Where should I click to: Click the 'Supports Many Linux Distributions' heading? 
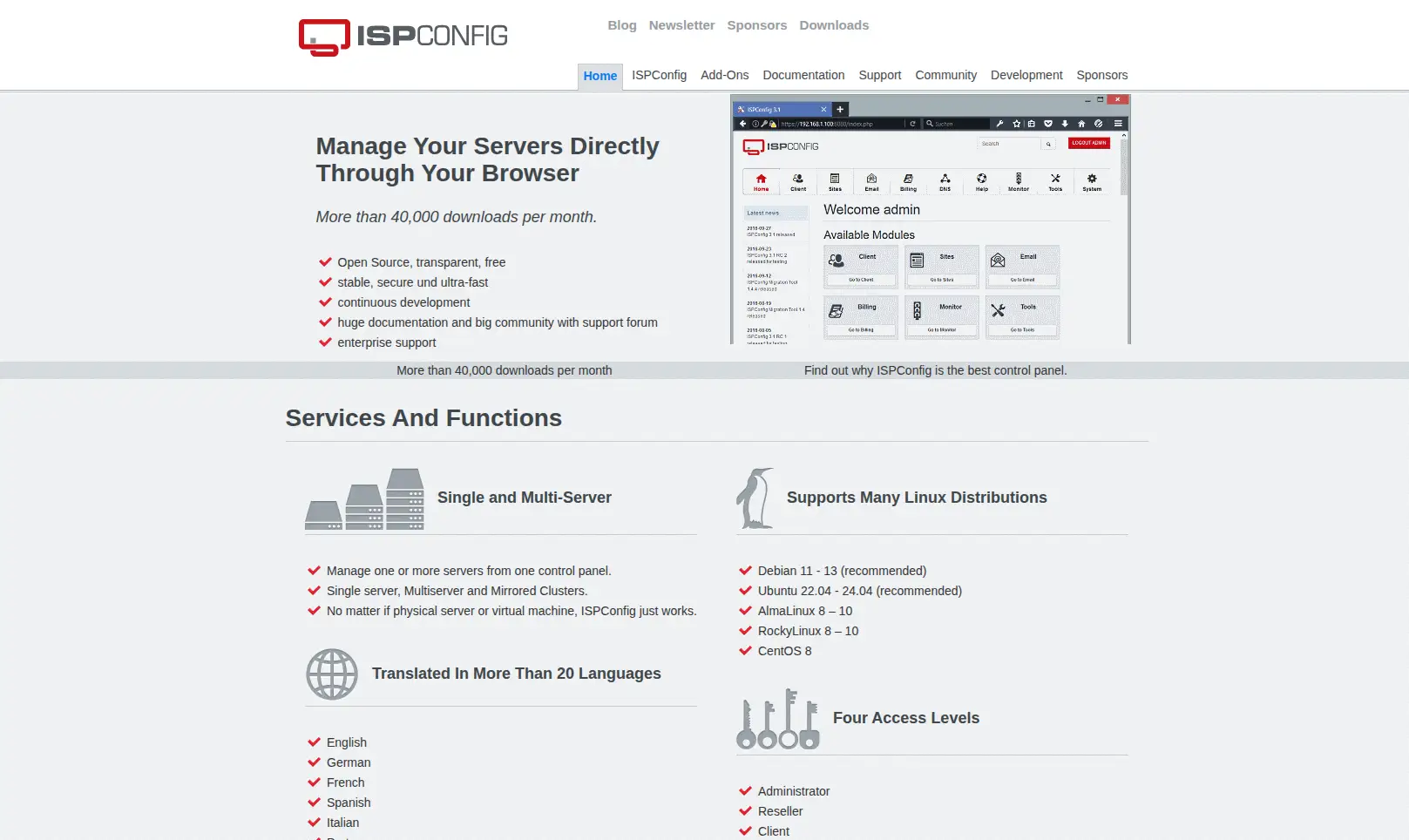click(x=917, y=498)
